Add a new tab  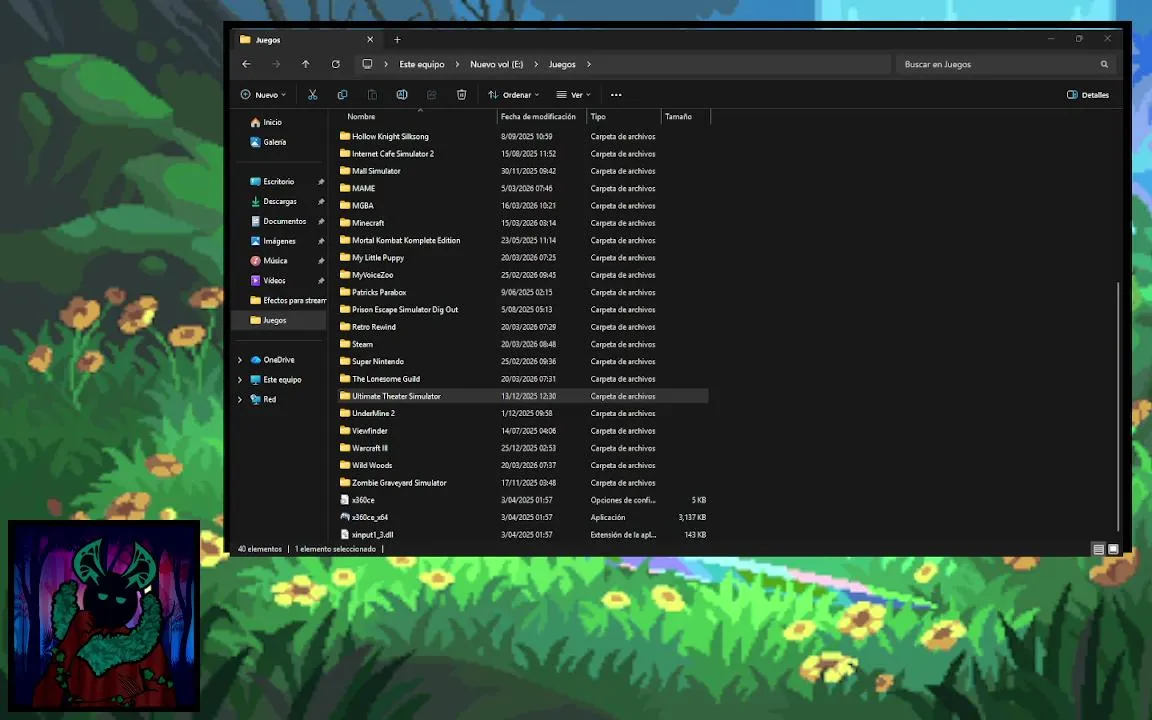397,40
